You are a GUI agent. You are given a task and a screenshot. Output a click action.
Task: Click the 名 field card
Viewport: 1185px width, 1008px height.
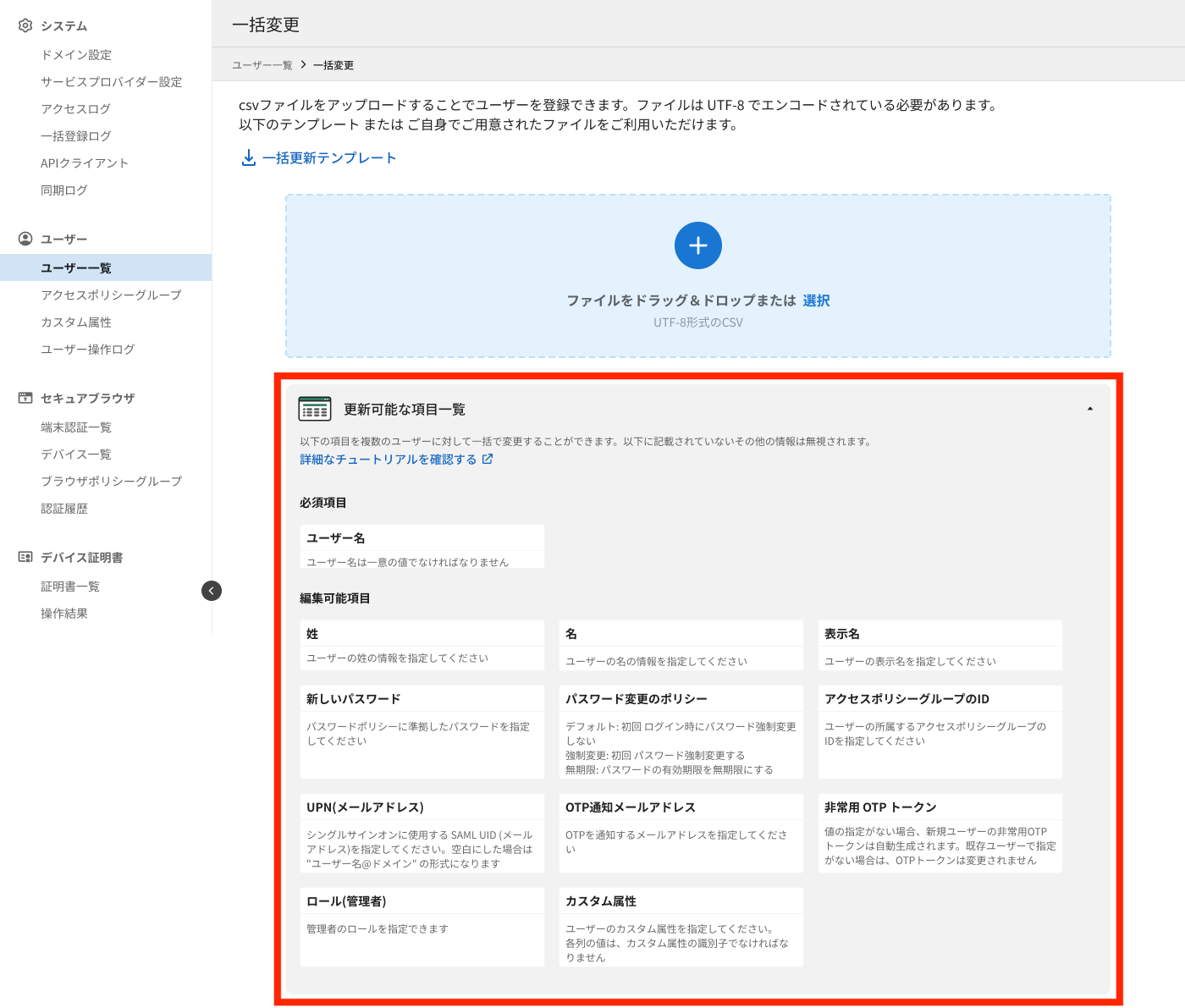[681, 646]
